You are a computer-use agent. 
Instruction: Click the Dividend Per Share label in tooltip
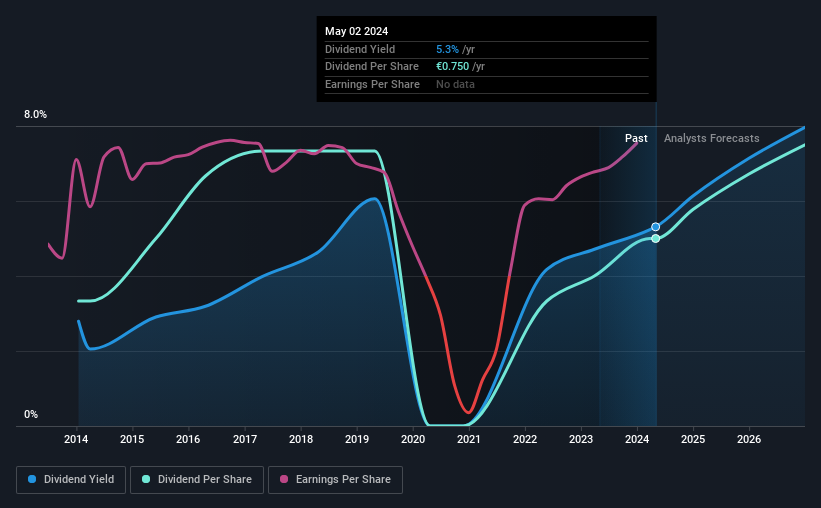[372, 67]
